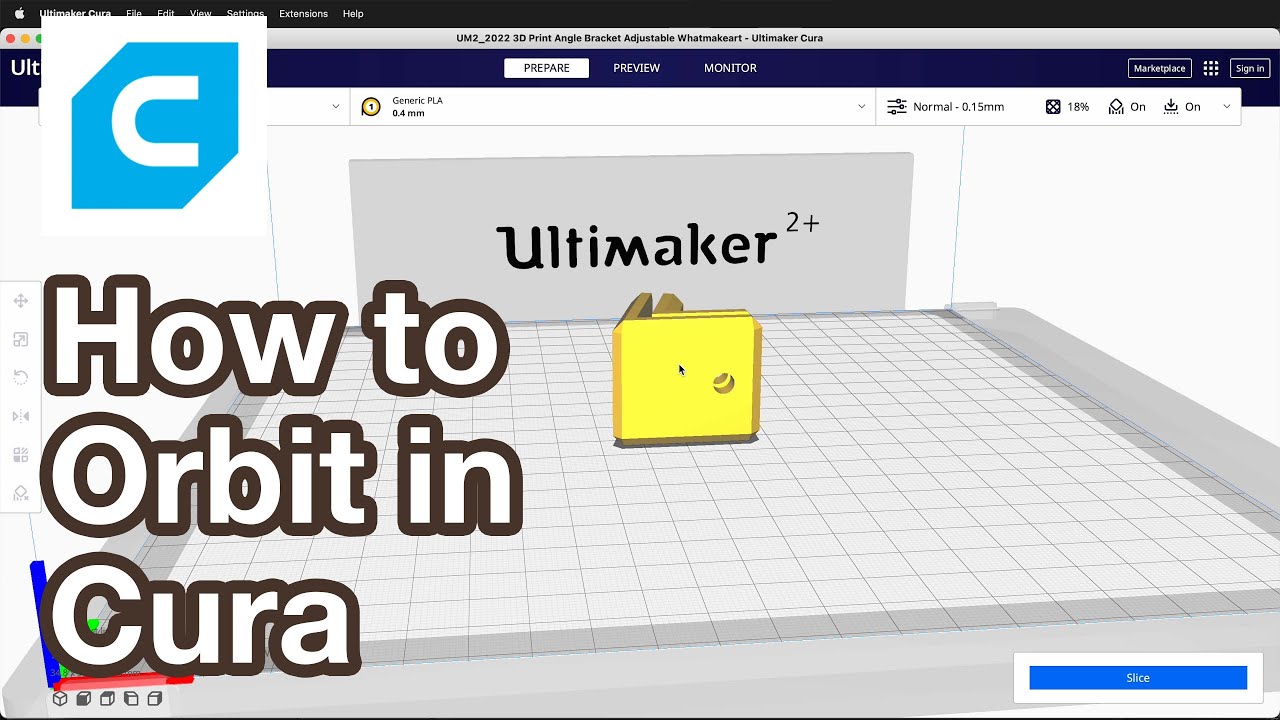The image size is (1280, 720).
Task: Click the extruder 1 material icon
Action: pos(371,107)
